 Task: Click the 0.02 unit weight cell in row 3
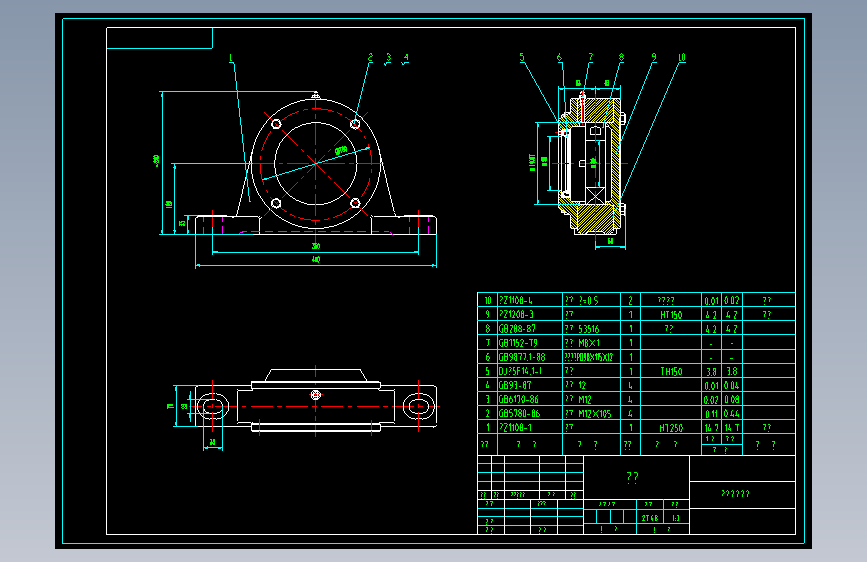712,399
